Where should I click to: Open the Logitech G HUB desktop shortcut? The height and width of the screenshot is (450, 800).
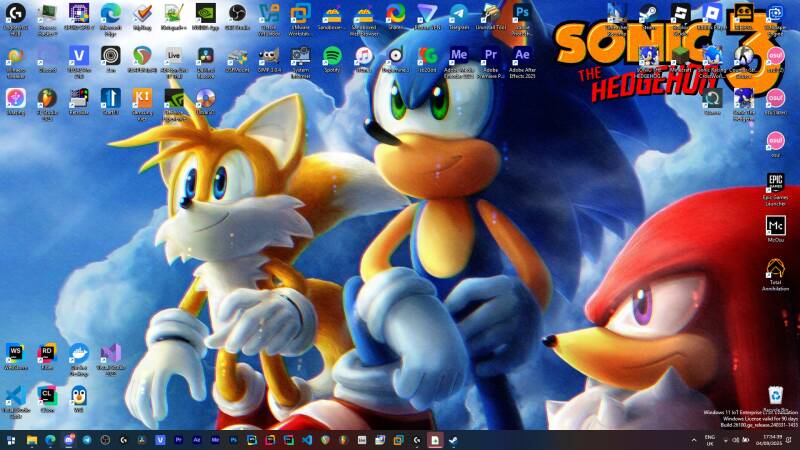pos(15,14)
